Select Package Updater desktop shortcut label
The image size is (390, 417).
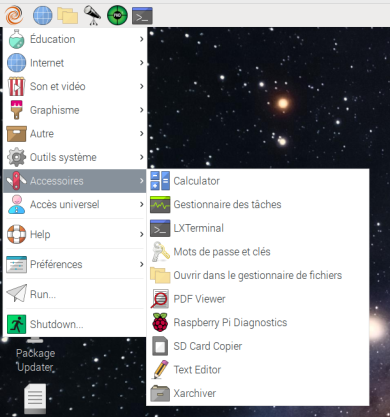pos(35,360)
